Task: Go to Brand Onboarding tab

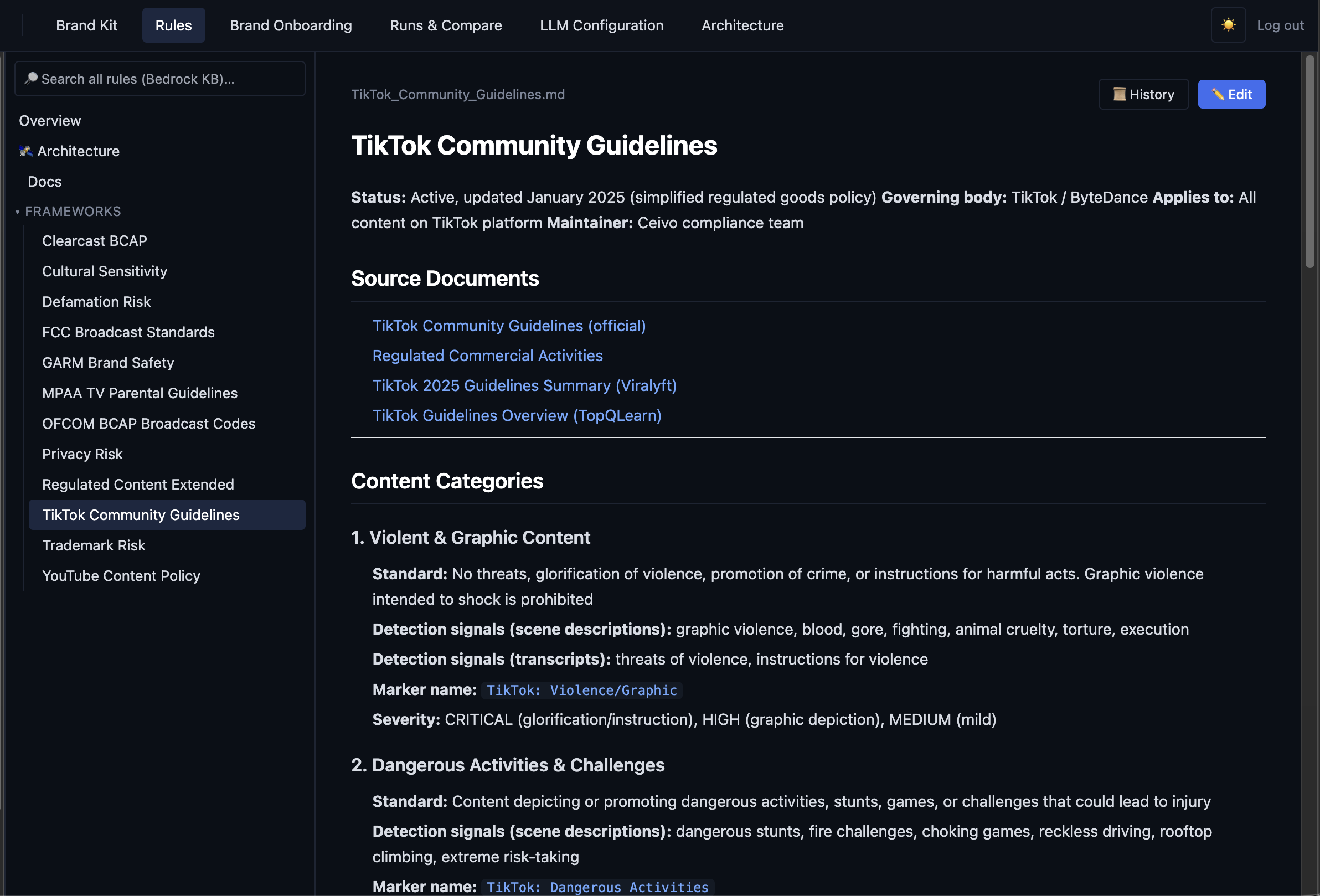Action: click(x=291, y=25)
